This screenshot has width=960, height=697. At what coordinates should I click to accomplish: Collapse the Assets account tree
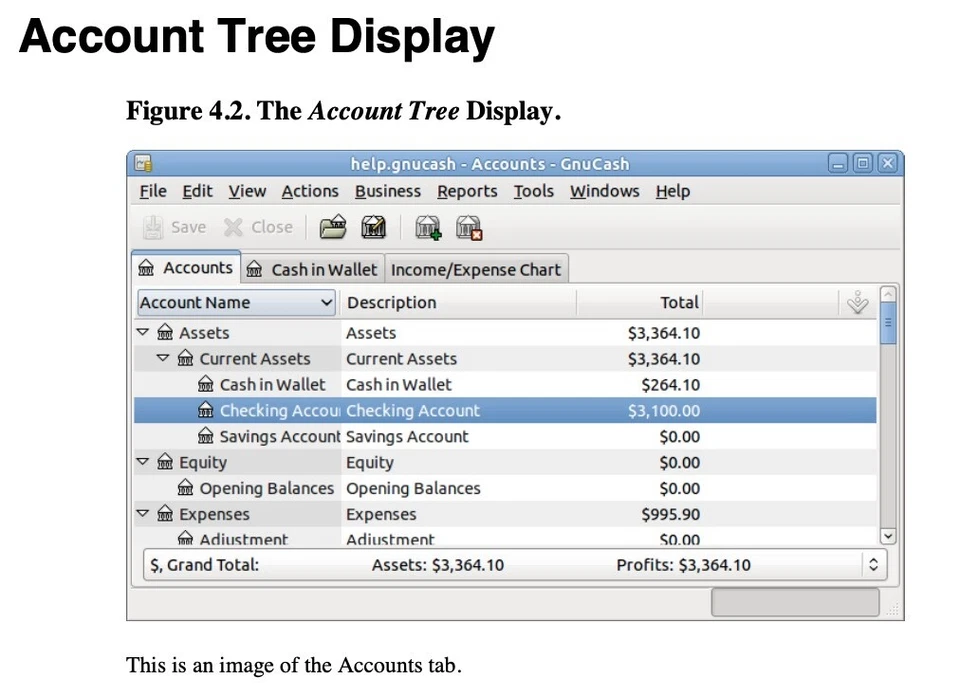tap(142, 333)
